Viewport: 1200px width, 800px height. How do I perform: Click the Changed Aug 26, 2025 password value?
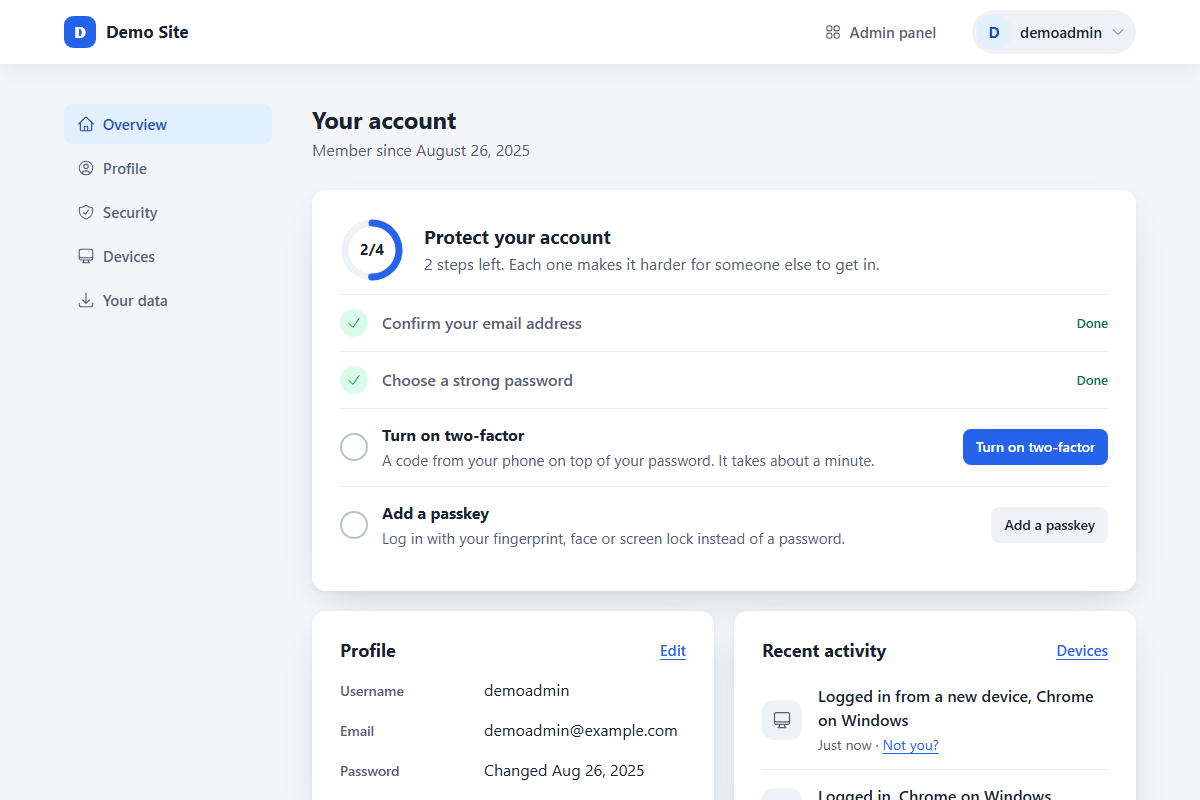[564, 771]
